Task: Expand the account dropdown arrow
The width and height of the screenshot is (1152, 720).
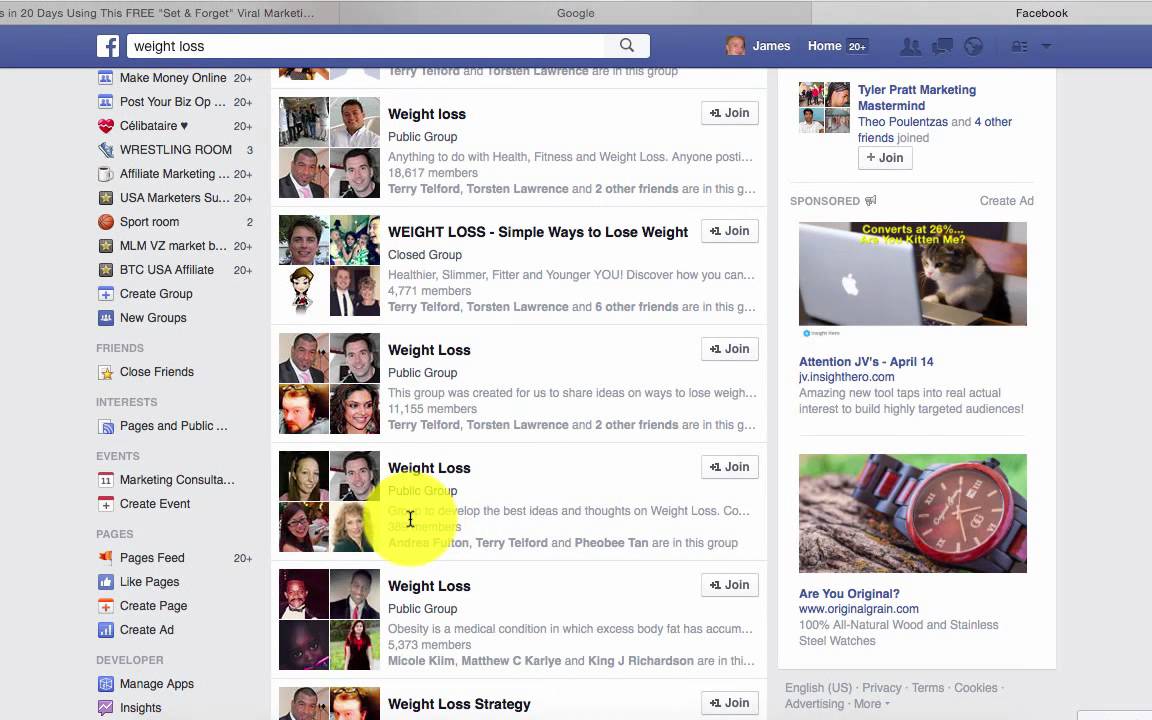Action: click(x=1046, y=46)
